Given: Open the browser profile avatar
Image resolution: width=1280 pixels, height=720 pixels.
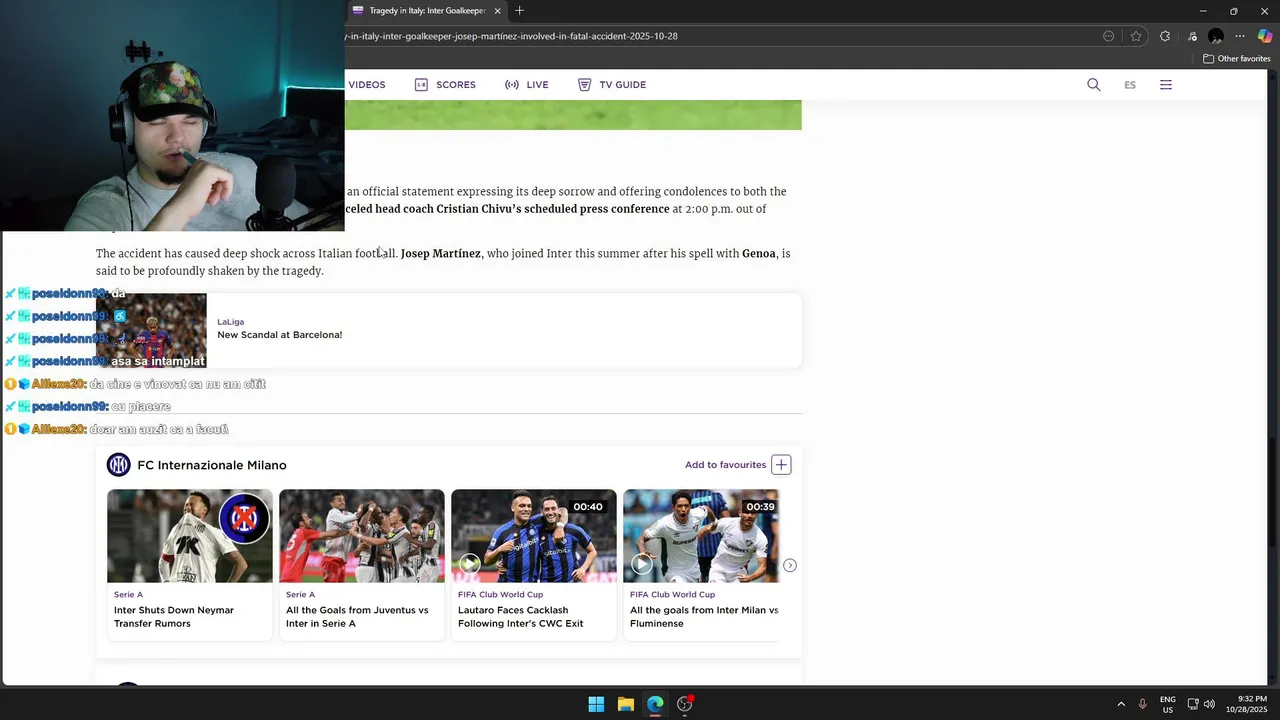Looking at the screenshot, I should point(1216,36).
